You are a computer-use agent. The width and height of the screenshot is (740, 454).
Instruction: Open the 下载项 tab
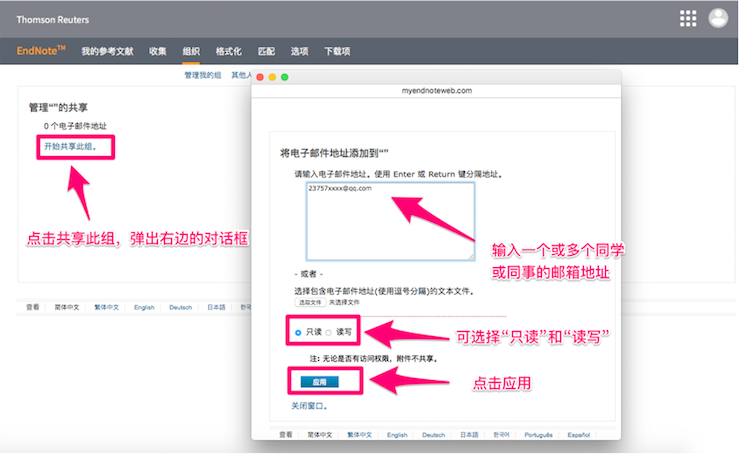pos(337,51)
